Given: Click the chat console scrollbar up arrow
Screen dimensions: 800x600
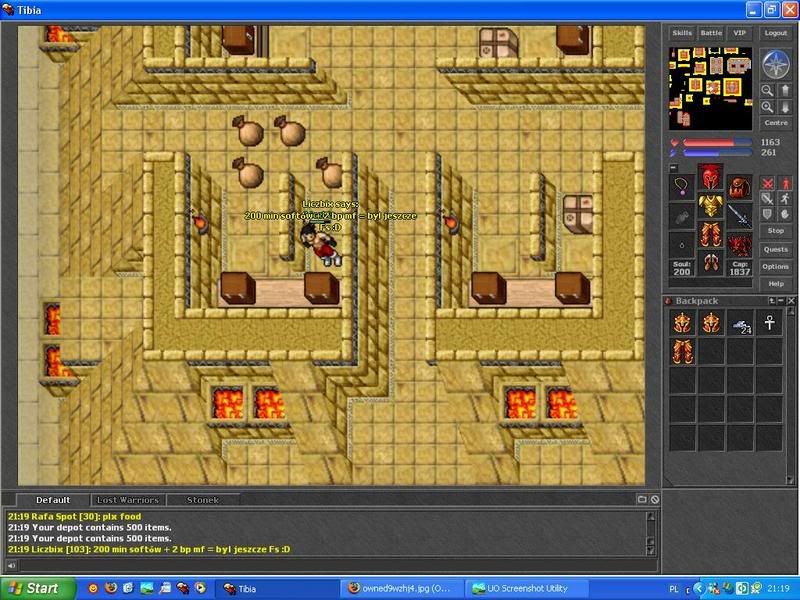Looking at the screenshot, I should (651, 516).
